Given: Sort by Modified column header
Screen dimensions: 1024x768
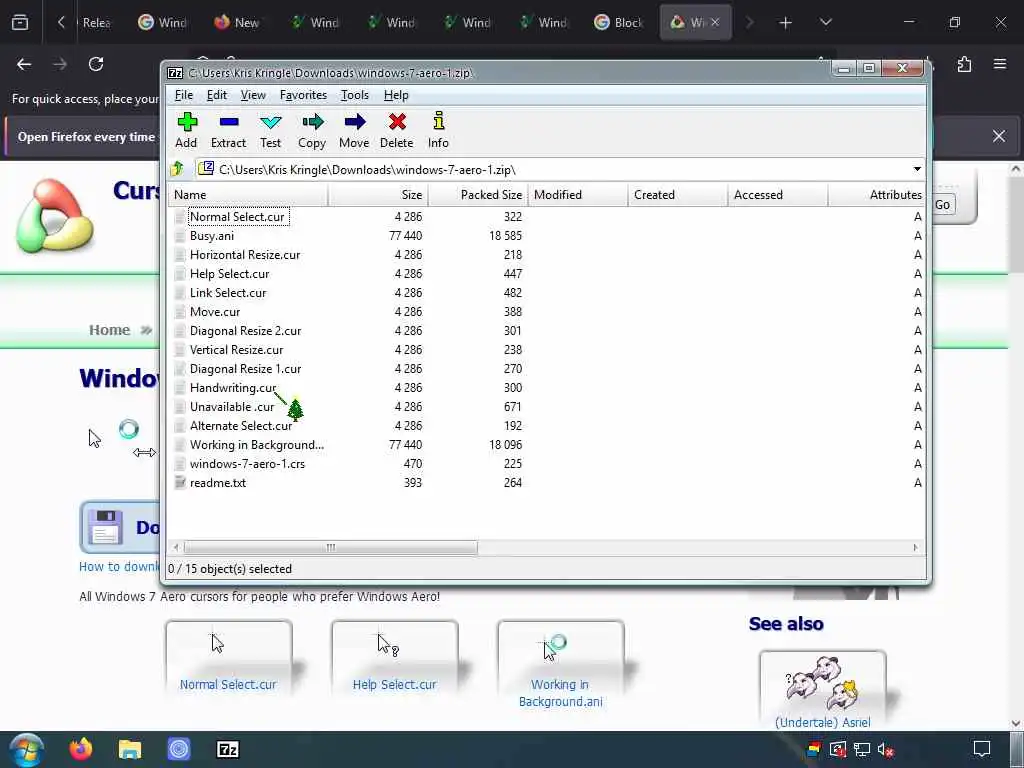Looking at the screenshot, I should 578,195.
